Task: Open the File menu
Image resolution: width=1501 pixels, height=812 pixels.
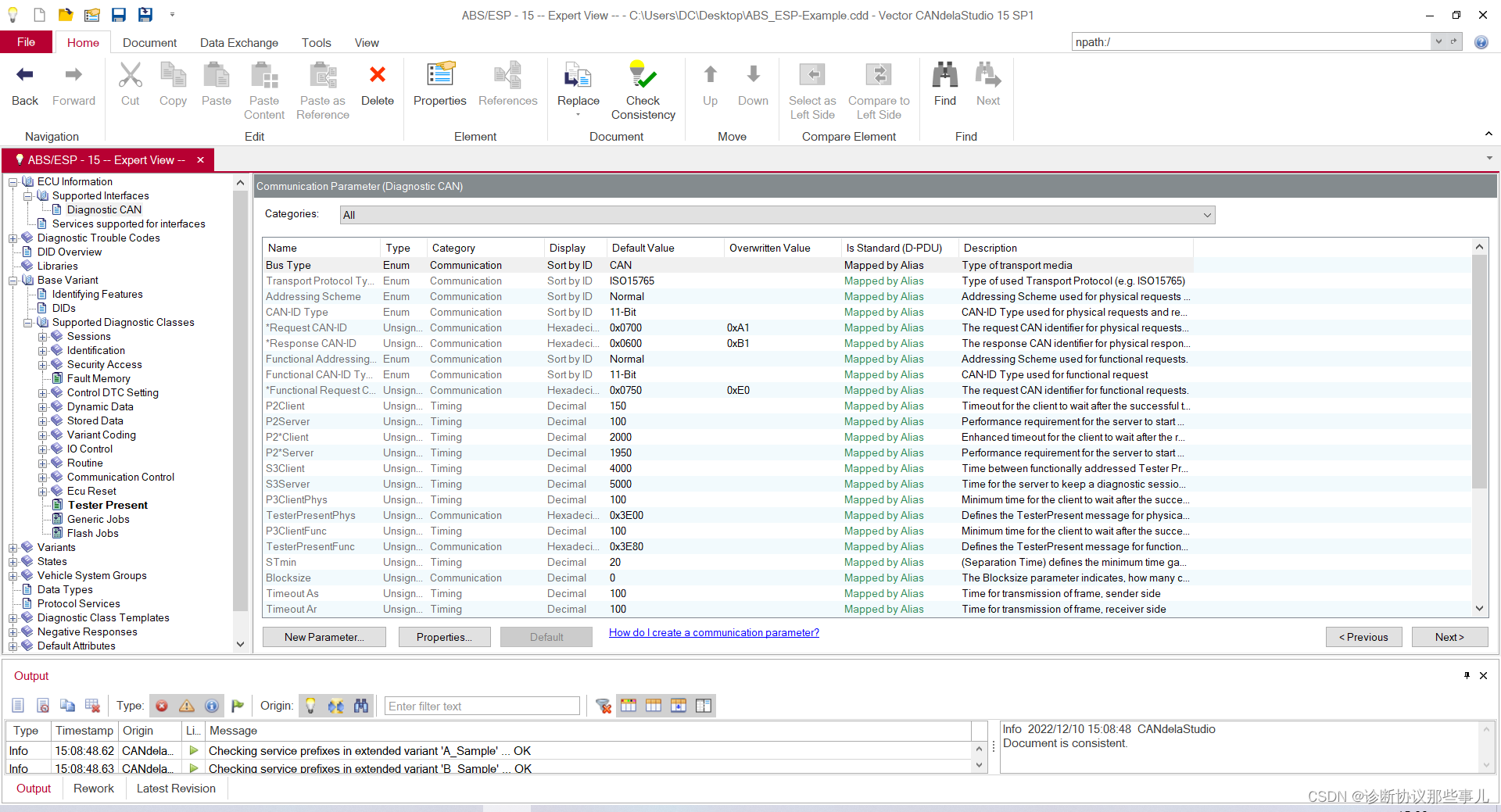Action: (x=27, y=42)
